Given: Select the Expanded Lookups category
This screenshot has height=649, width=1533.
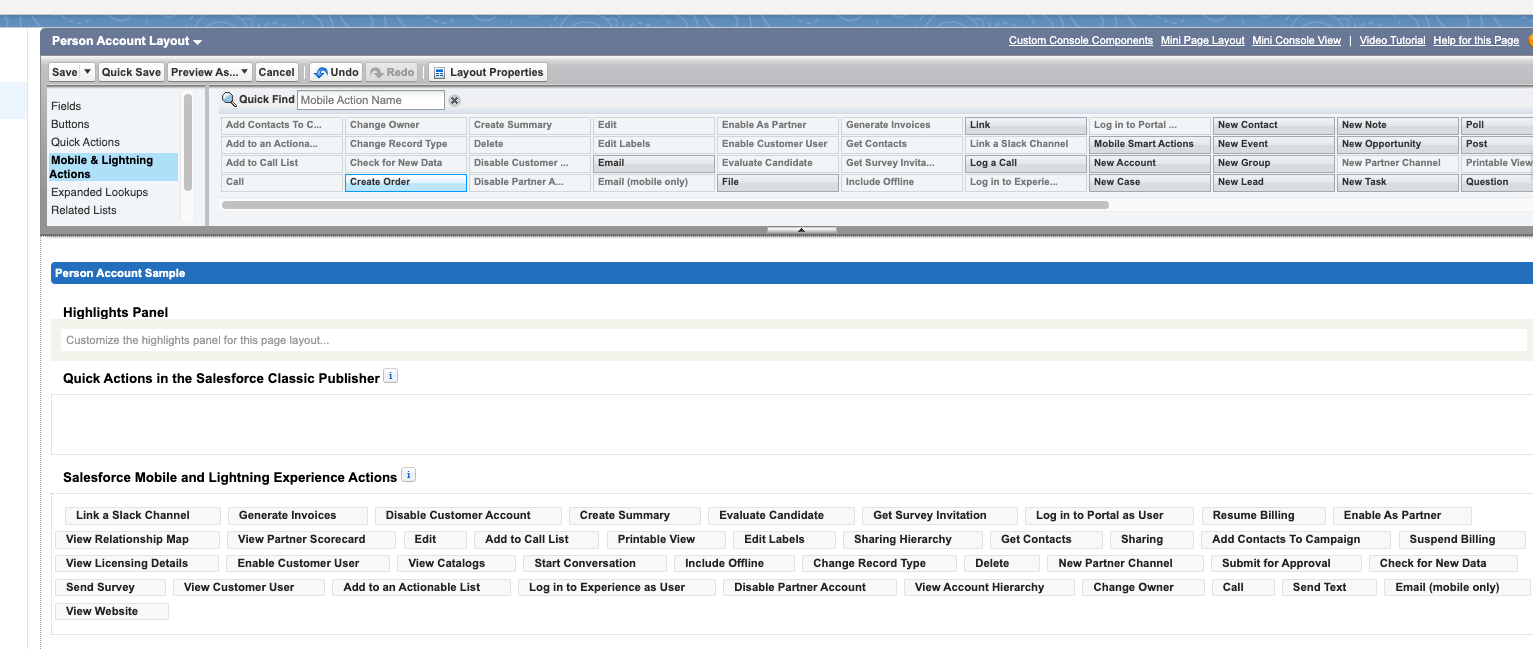Looking at the screenshot, I should coord(99,192).
